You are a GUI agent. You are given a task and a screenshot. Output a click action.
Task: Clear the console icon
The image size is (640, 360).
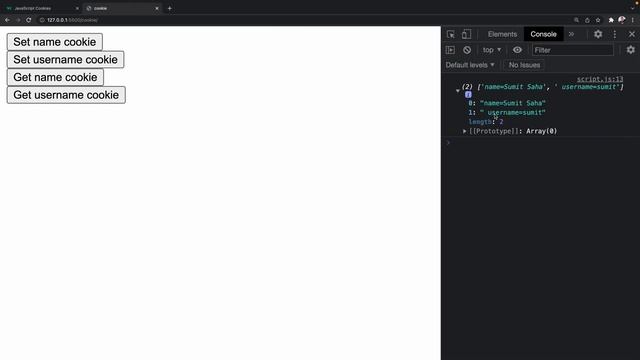(x=467, y=50)
